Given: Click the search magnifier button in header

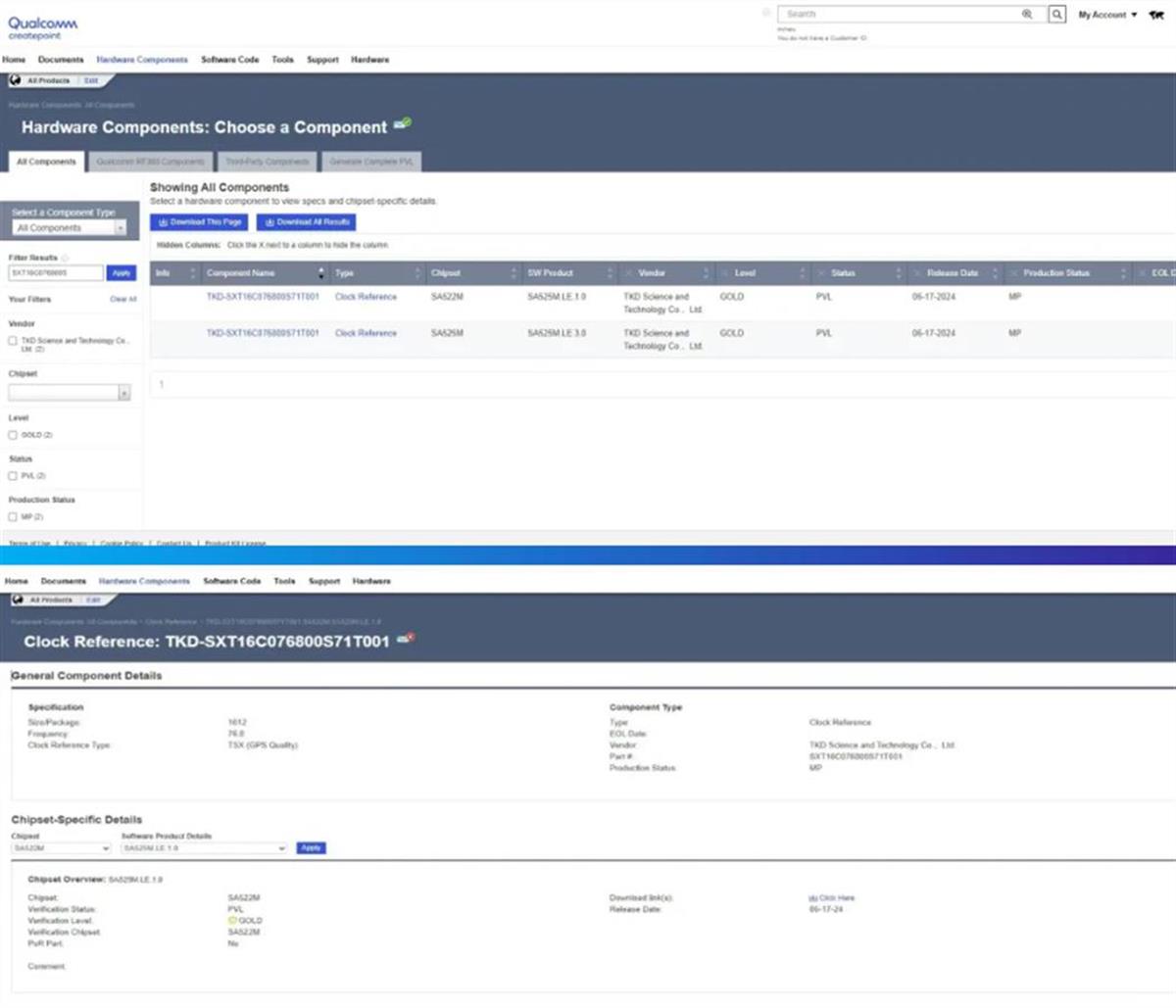Looking at the screenshot, I should point(1057,15).
